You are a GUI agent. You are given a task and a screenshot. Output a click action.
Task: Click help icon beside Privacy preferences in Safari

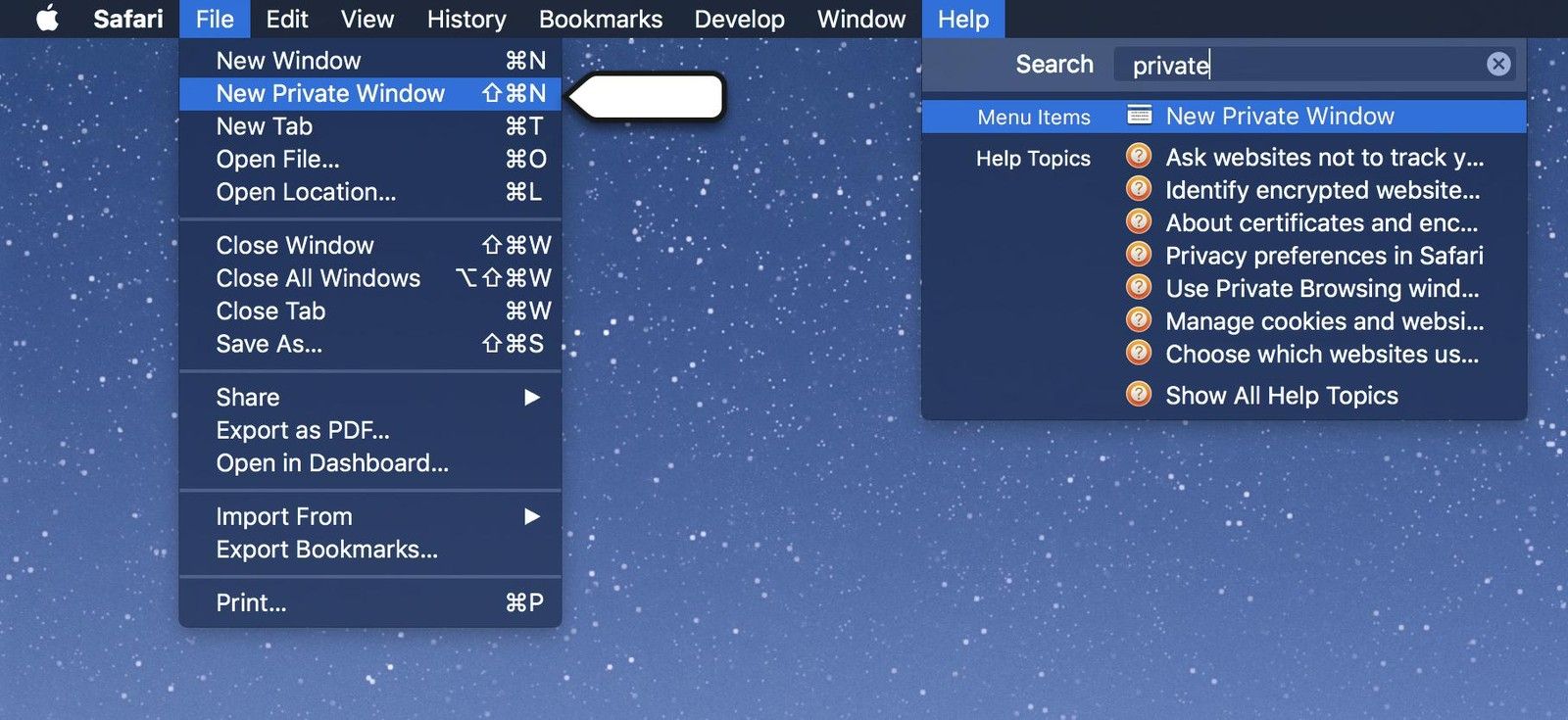1139,255
